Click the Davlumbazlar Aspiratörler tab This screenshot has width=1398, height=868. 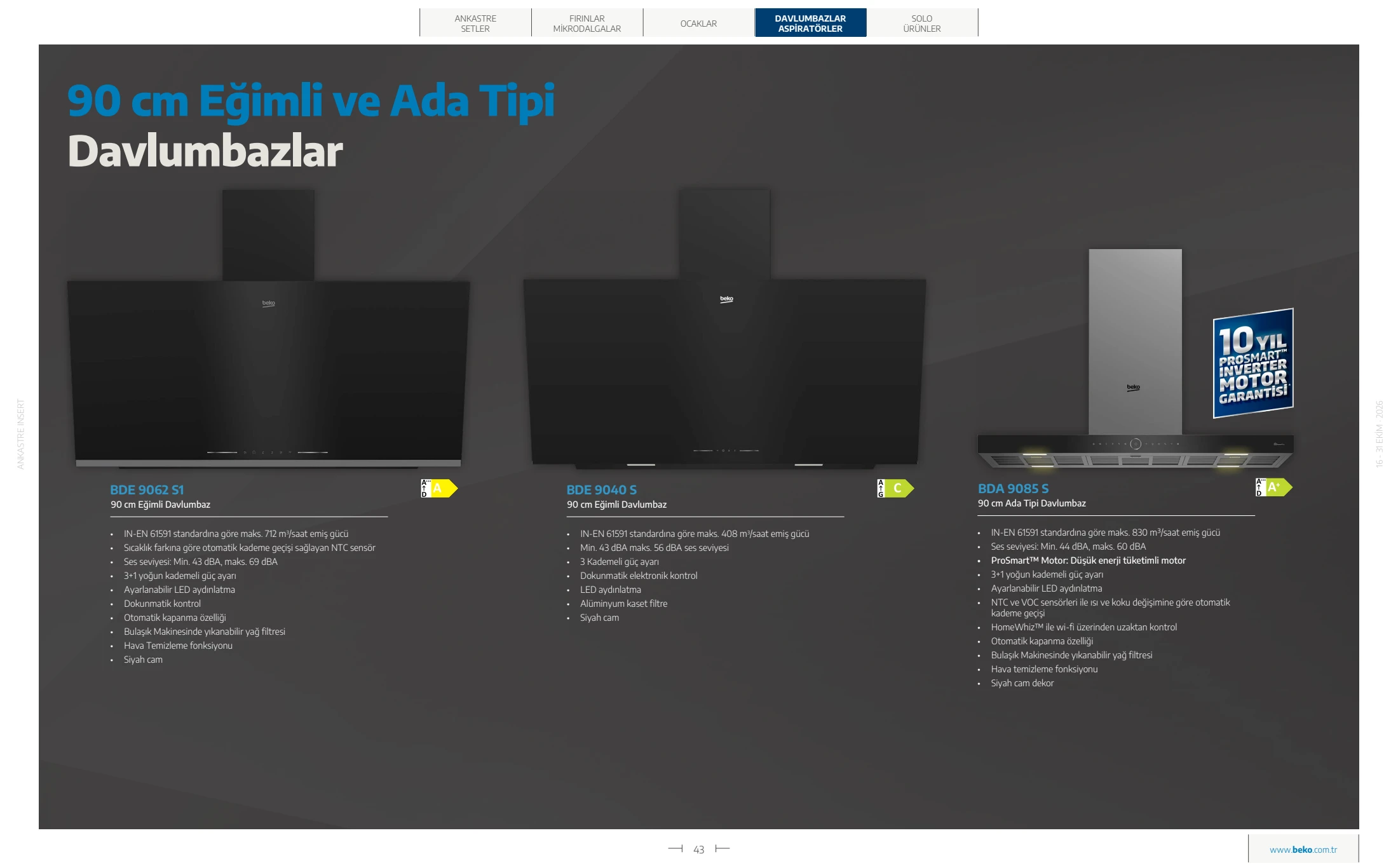coord(810,23)
